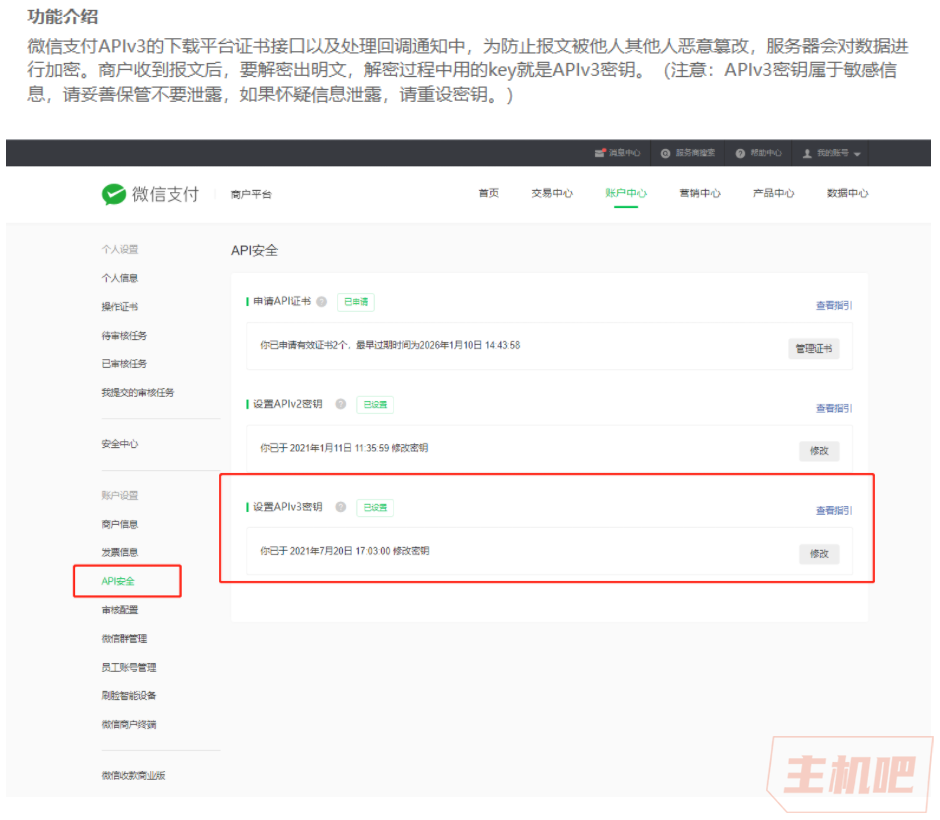
Task: Click the 商户平台 label near logo
Action: tap(251, 194)
